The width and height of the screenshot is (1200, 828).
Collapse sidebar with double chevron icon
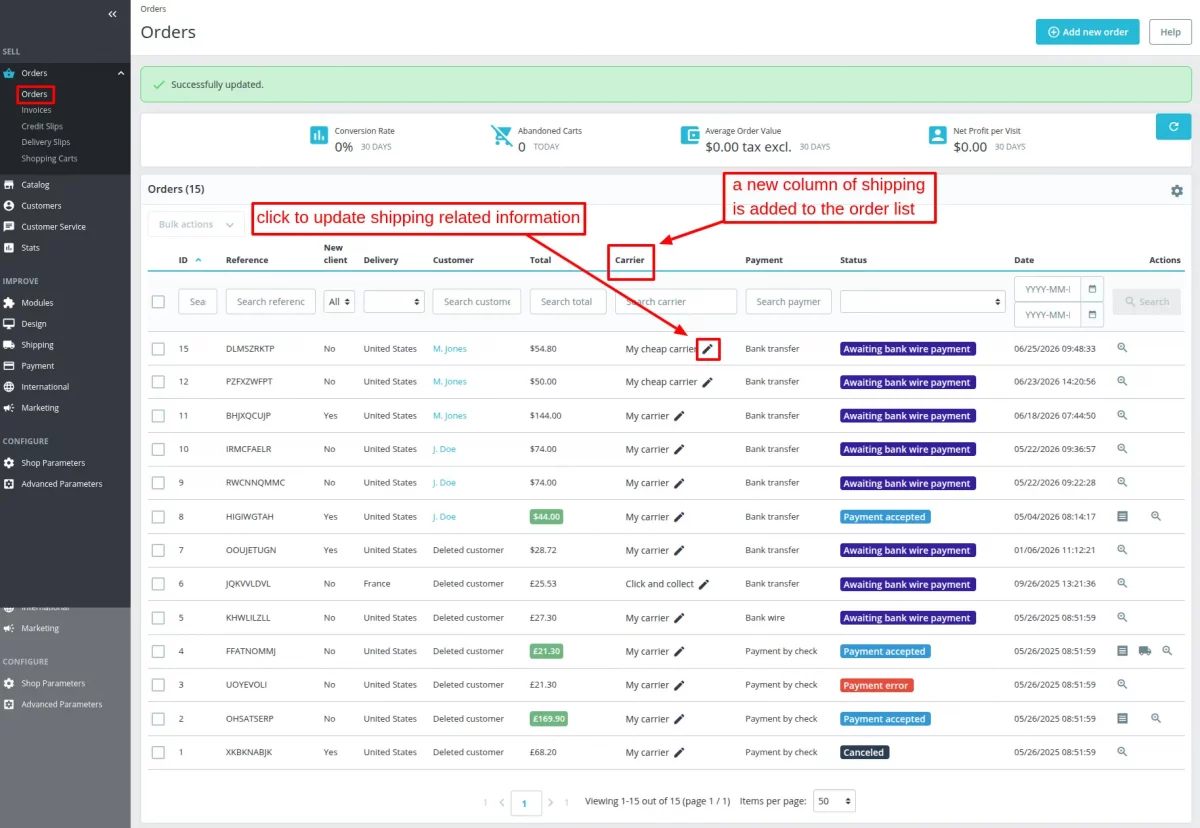112,14
